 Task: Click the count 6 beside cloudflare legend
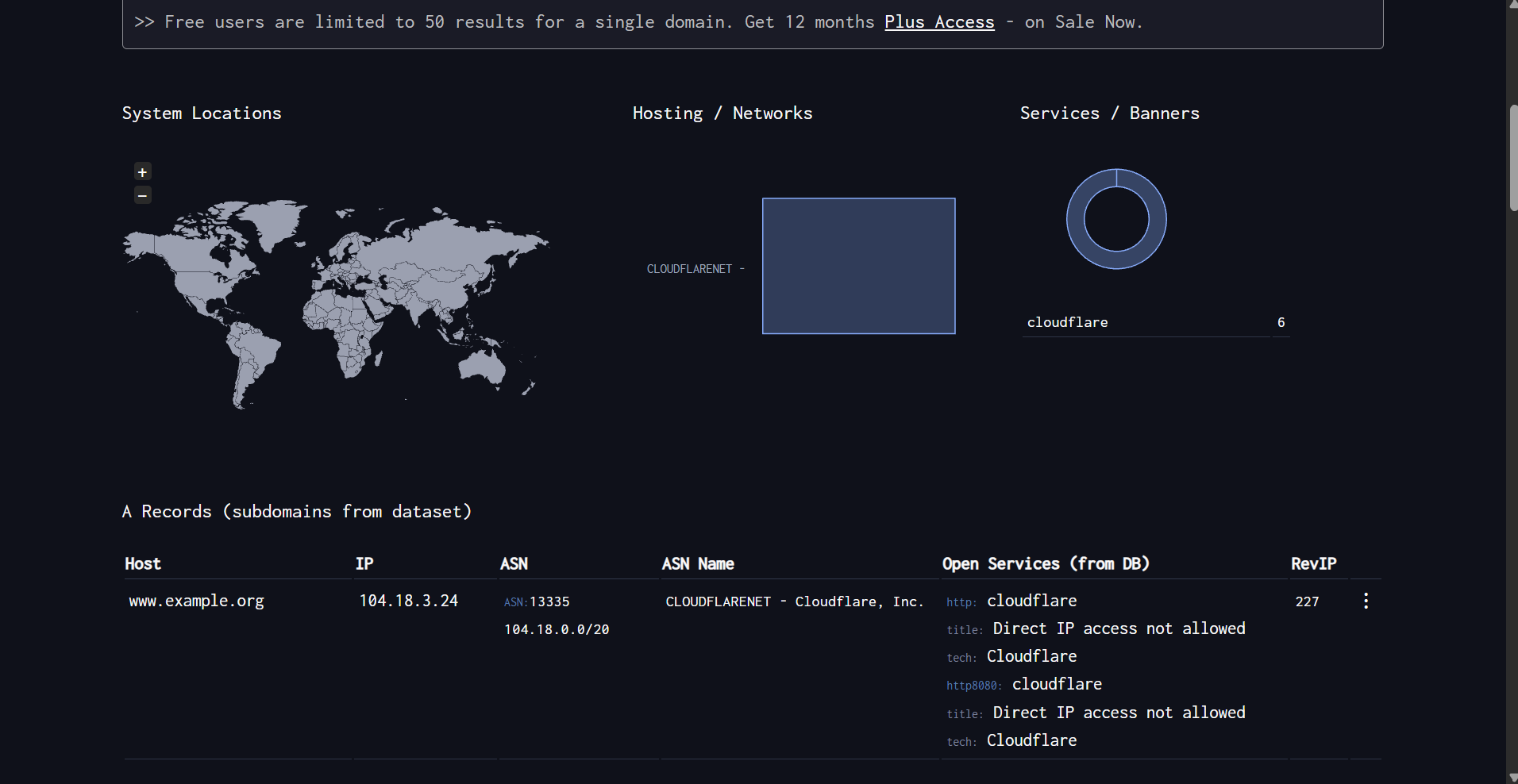tap(1281, 323)
